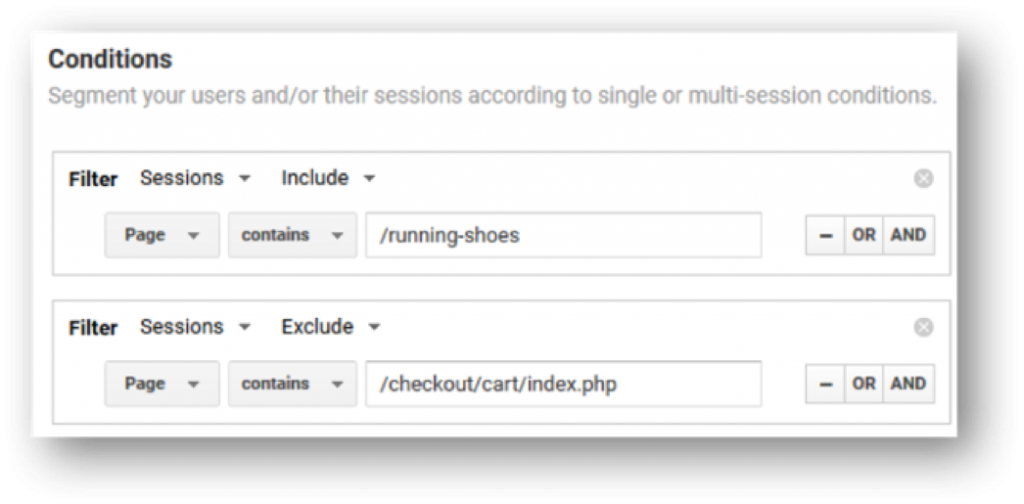This screenshot has height=504, width=1024.
Task: Open the Include dropdown
Action: [x=328, y=178]
